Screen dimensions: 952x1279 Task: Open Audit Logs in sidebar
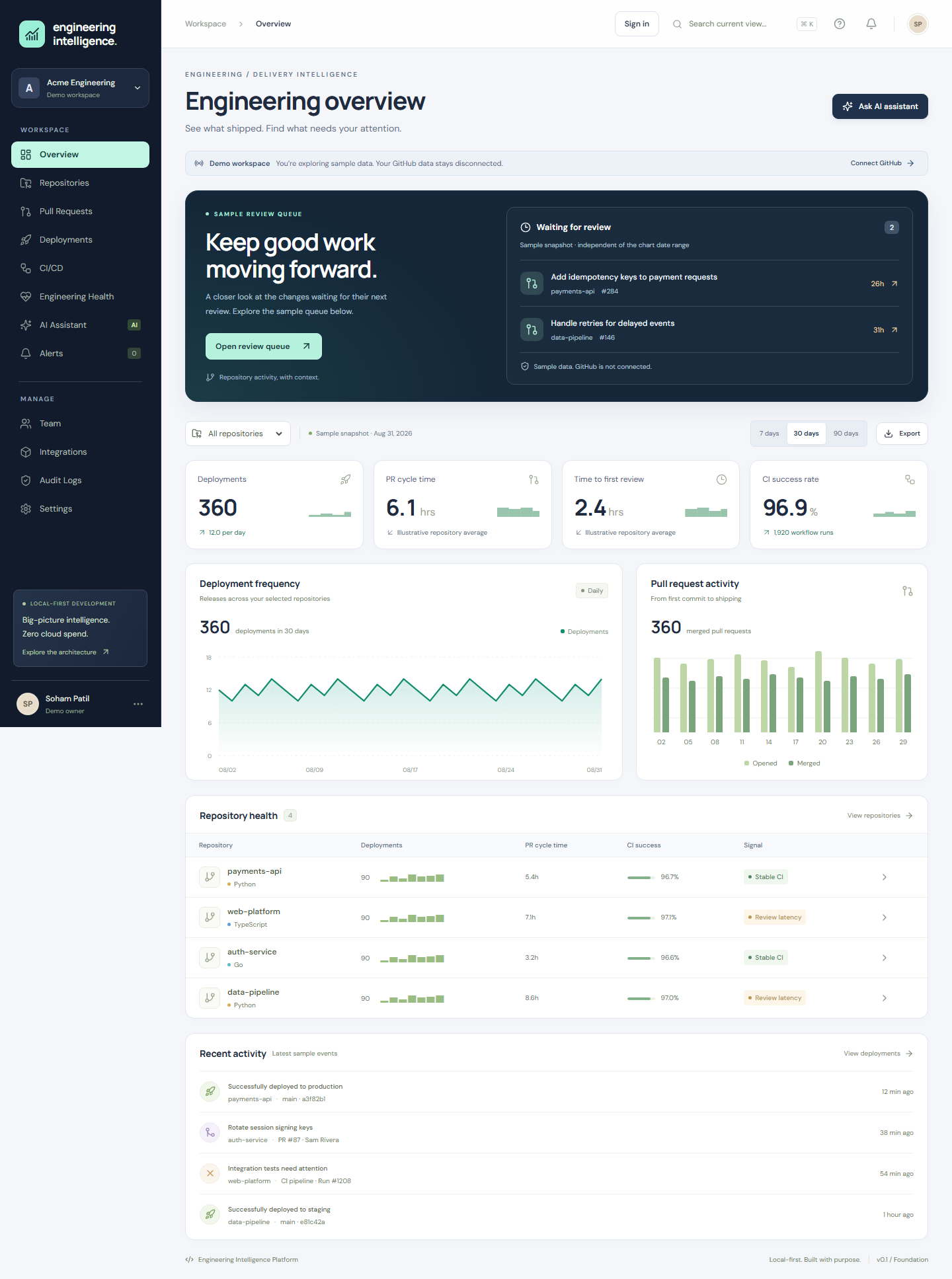point(80,481)
